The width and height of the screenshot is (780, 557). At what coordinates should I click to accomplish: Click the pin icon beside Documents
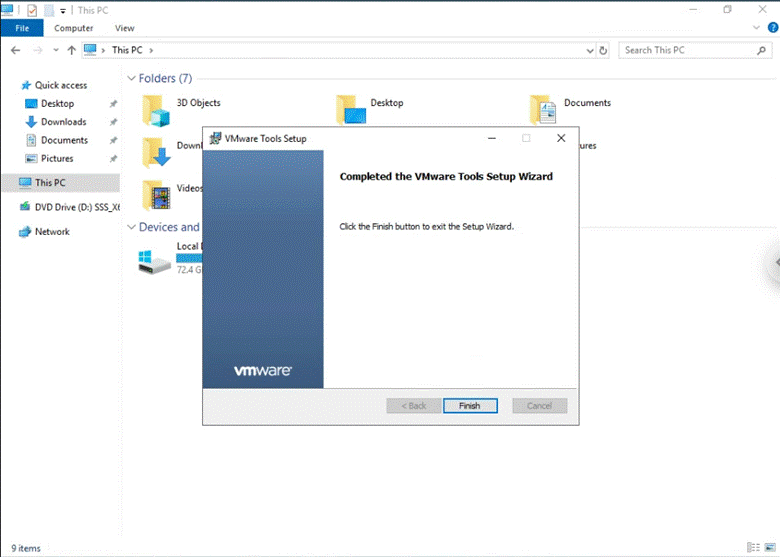pos(113,140)
